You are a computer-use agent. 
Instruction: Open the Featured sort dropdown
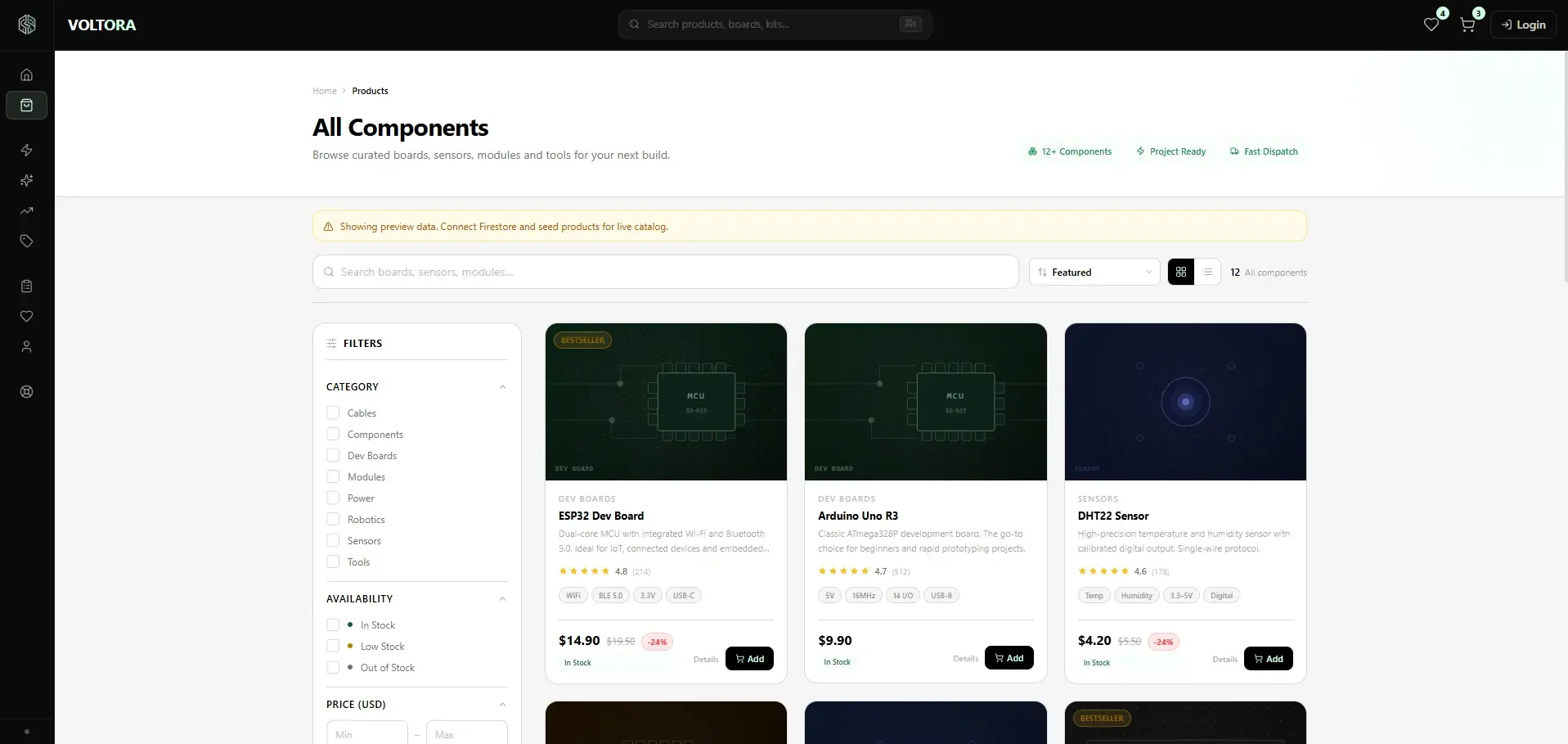point(1094,272)
